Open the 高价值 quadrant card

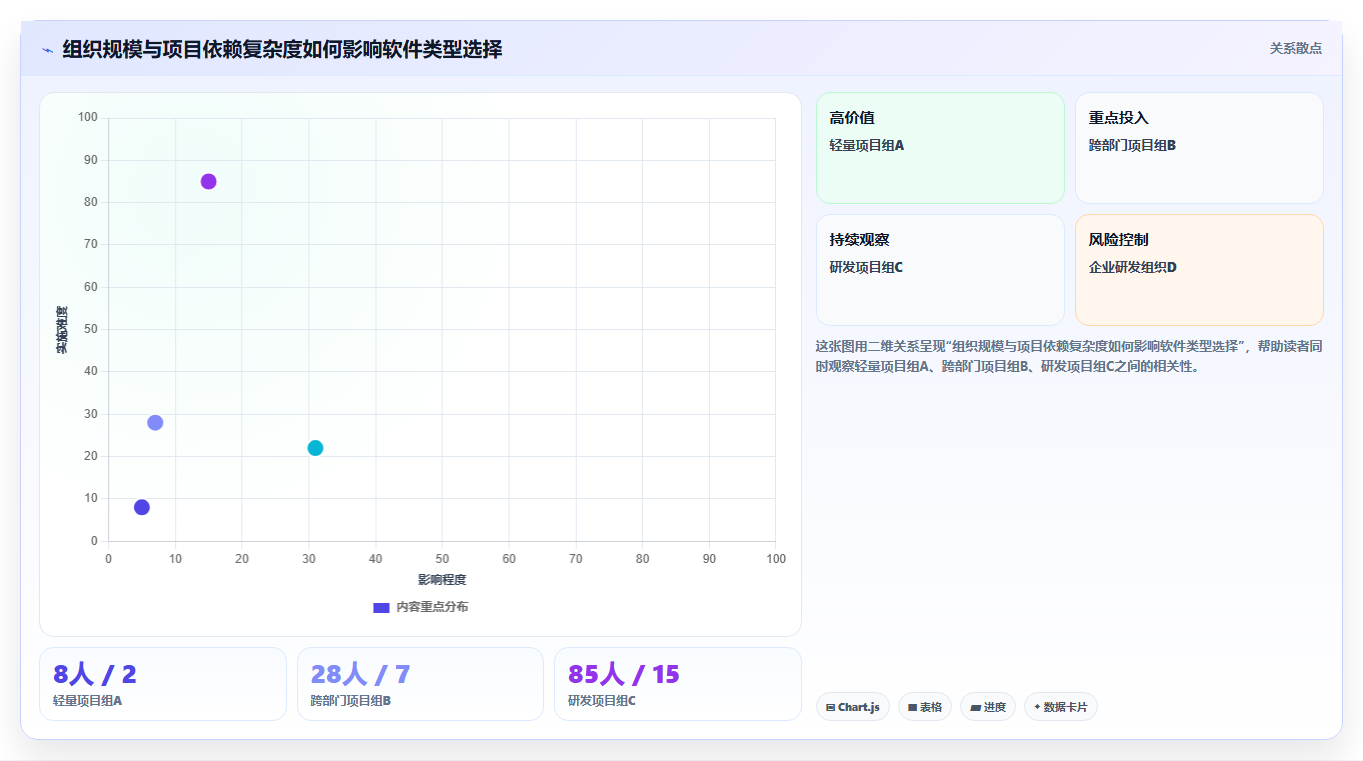coord(940,148)
